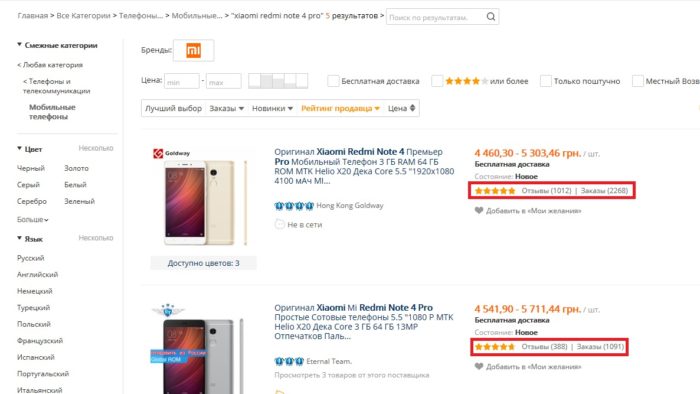This screenshot has height=394, width=700.
Task: Click the minimum price input field
Action: pos(182,81)
